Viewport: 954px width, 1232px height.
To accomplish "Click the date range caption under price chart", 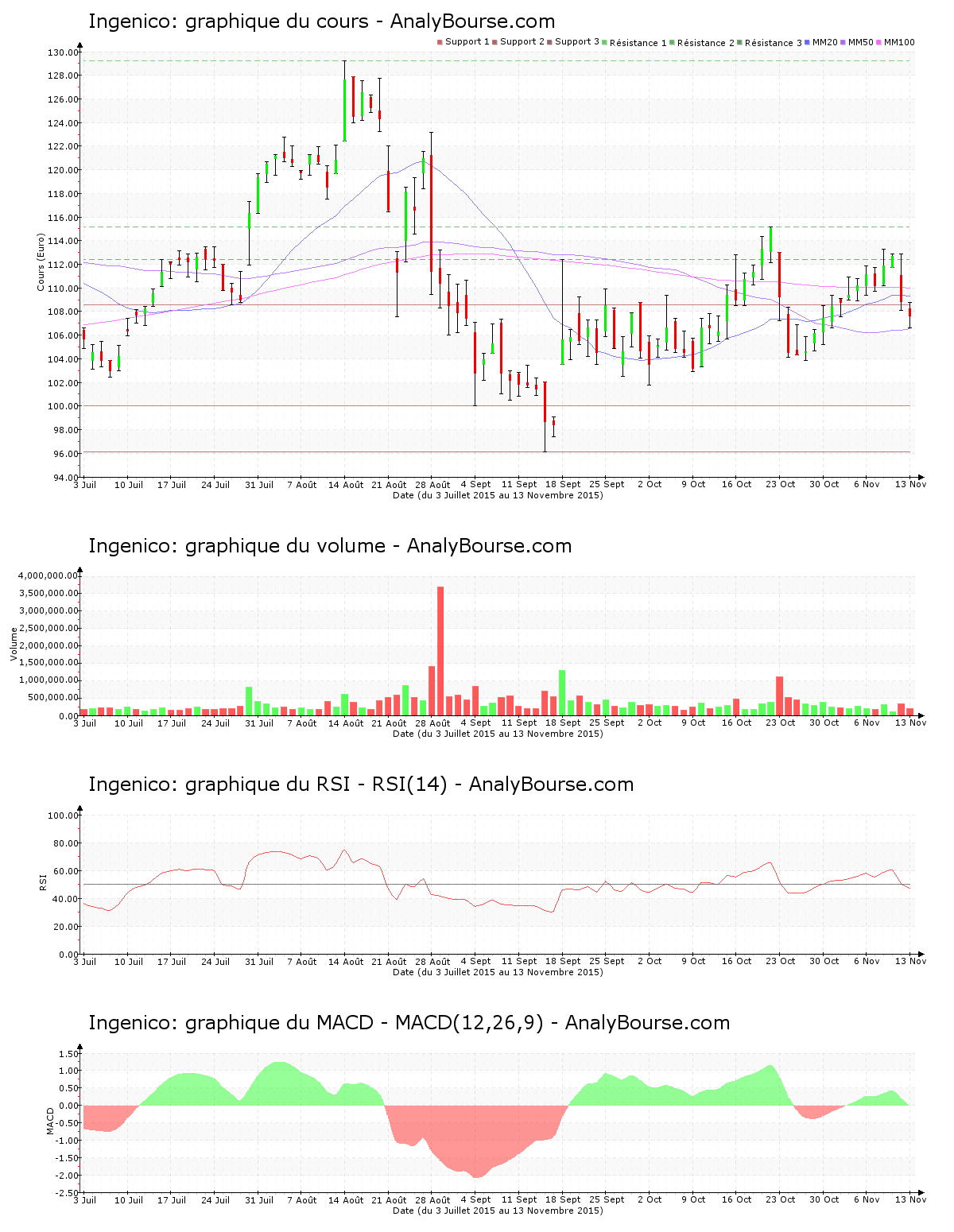I will [498, 495].
